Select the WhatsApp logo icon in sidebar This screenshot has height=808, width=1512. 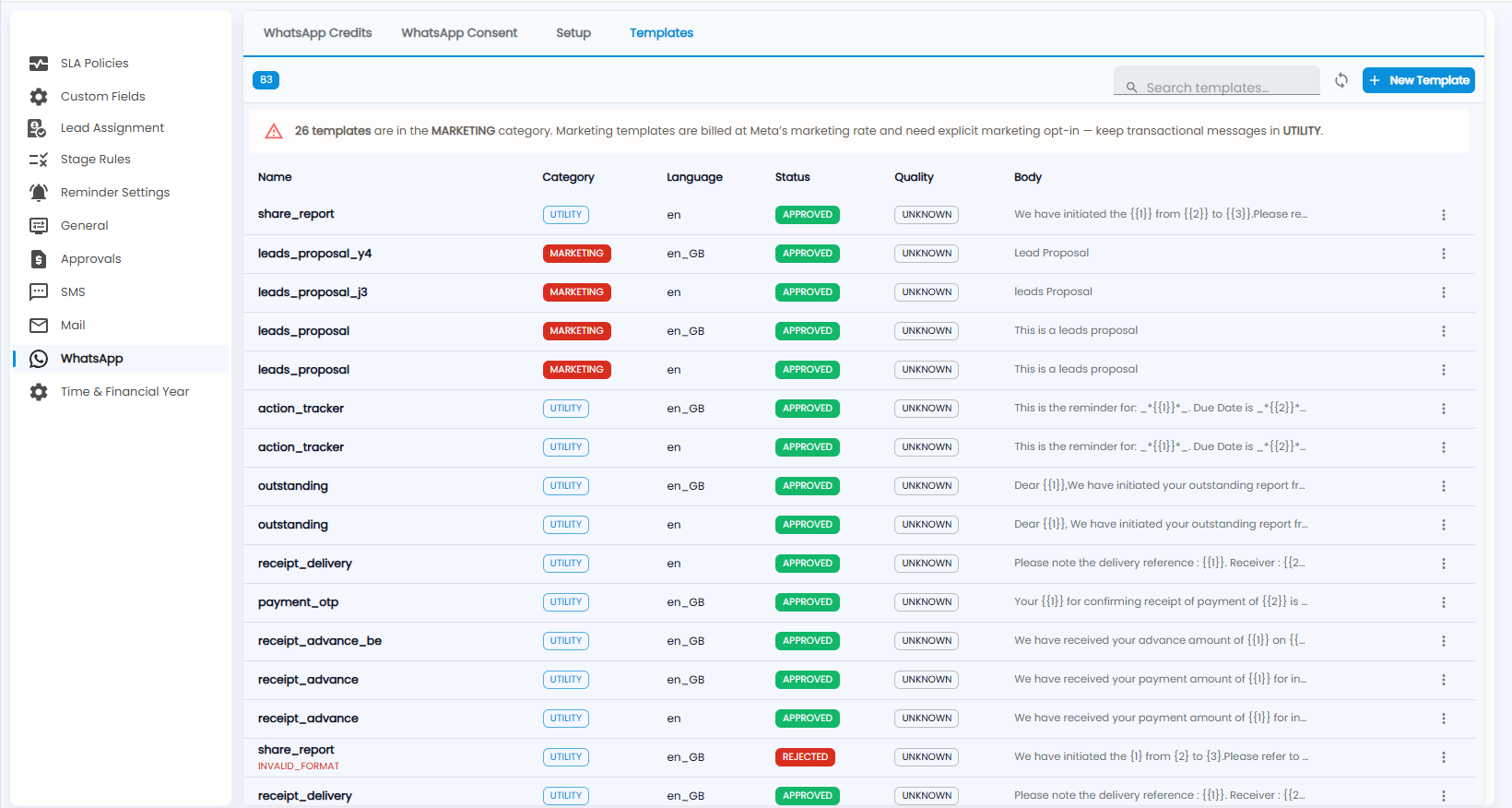39,359
